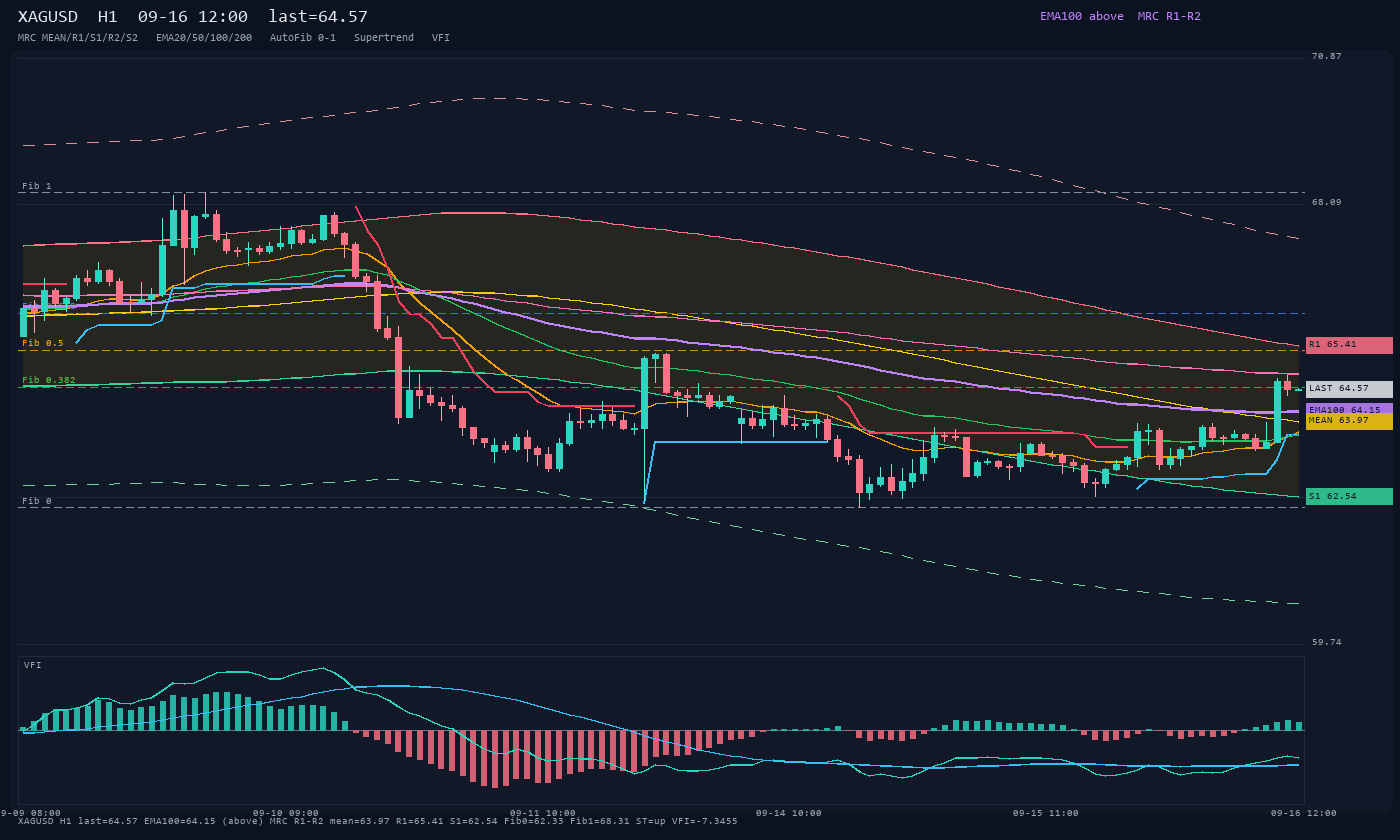
Task: Select the green 'S1 62.54' price tag
Action: click(1349, 496)
